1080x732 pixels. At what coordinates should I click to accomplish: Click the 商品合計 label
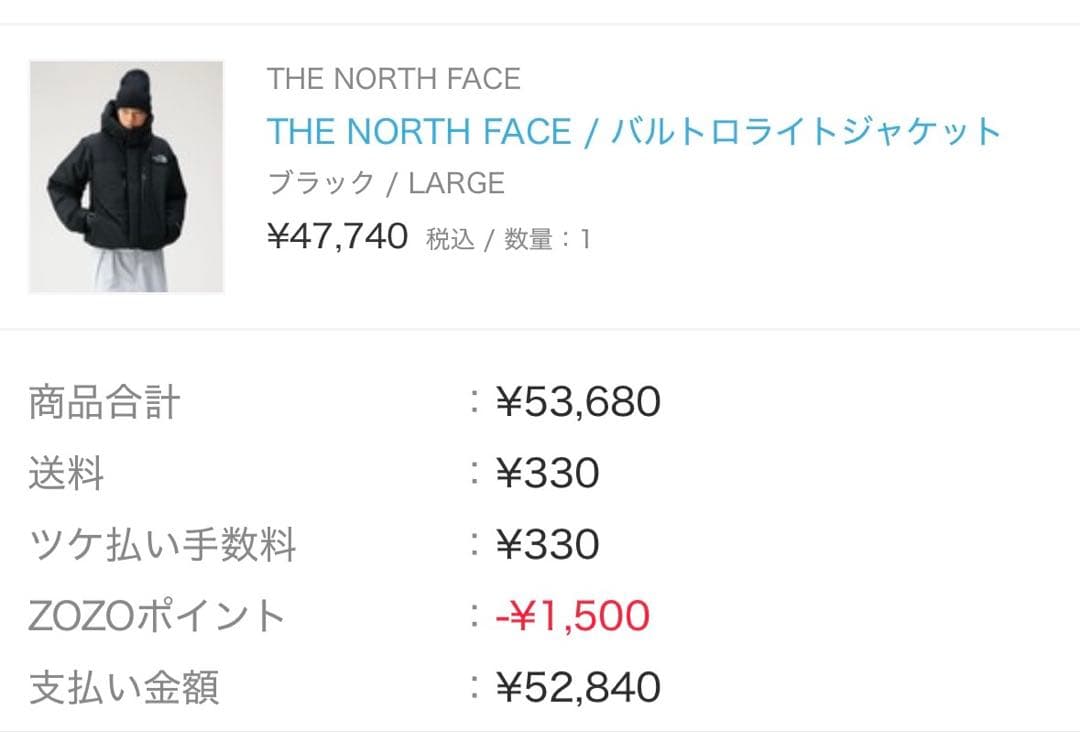point(104,403)
